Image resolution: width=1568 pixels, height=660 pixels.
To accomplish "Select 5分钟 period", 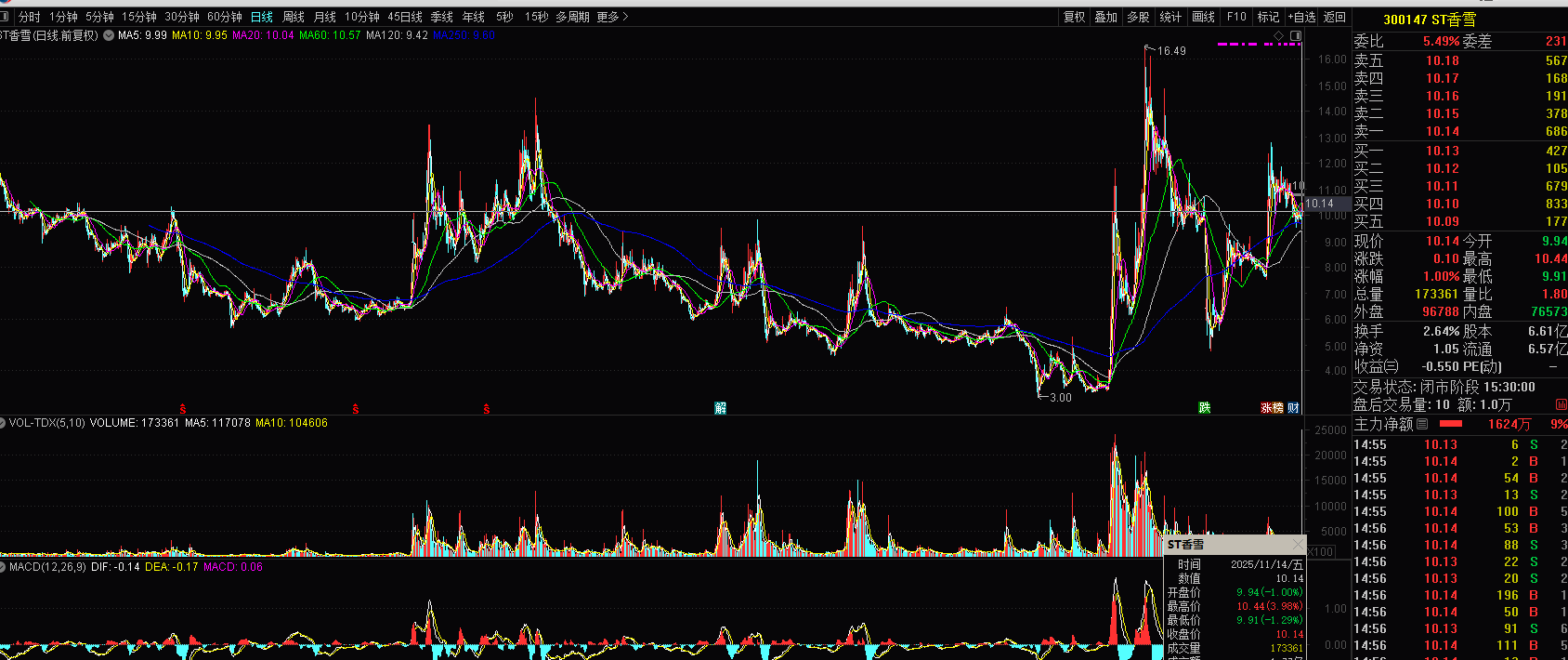I will 99,17.
